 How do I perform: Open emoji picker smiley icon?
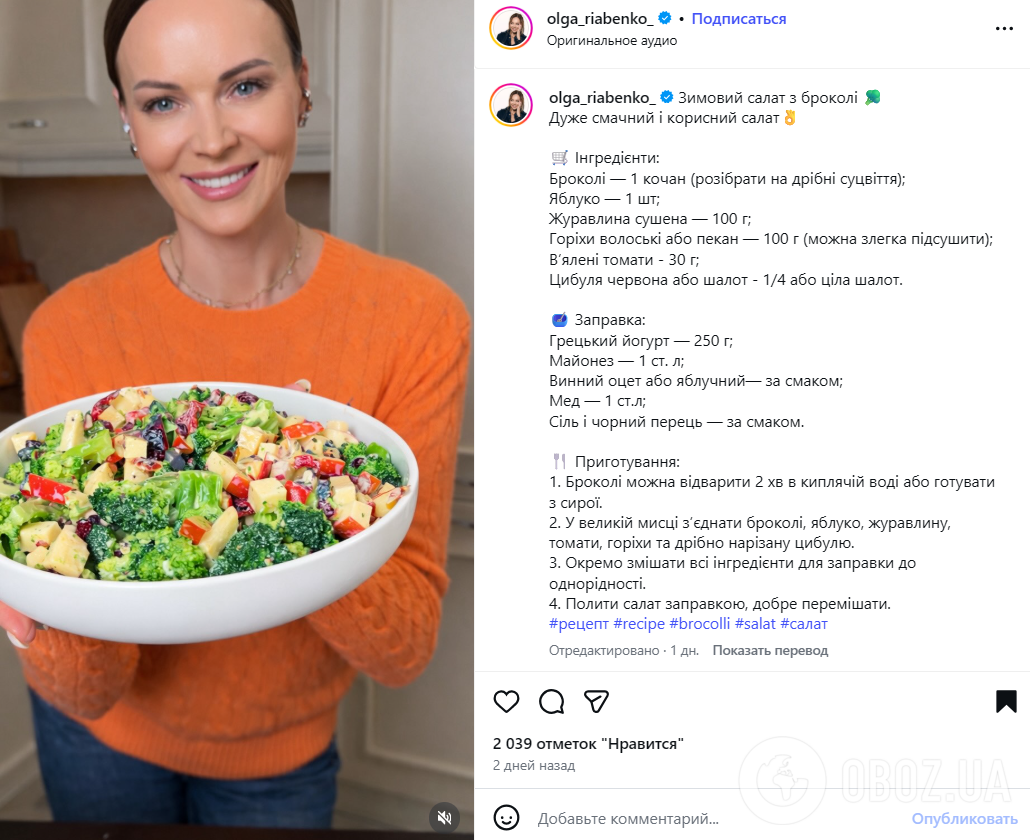pos(506,818)
